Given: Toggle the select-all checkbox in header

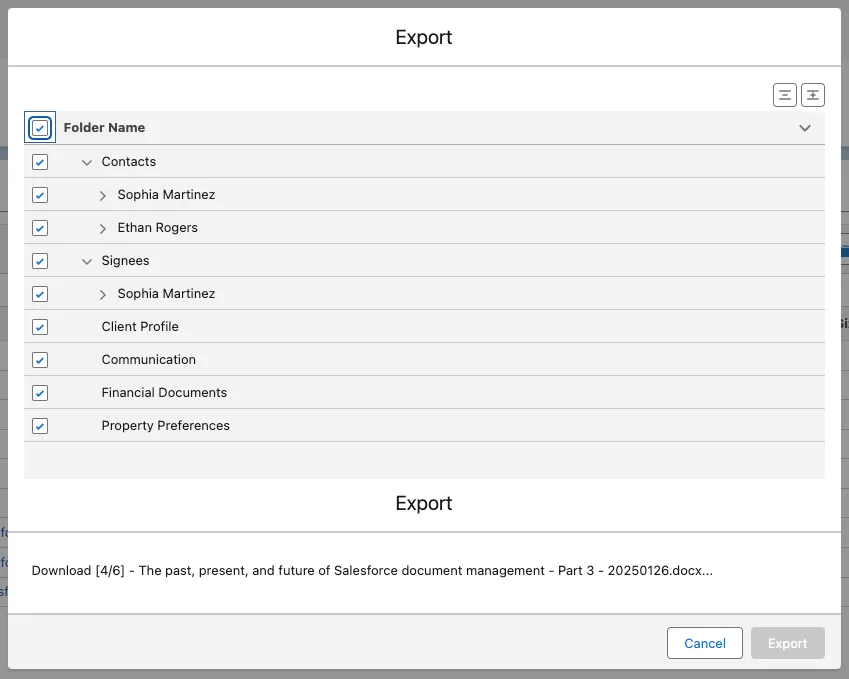Looking at the screenshot, I should (x=40, y=128).
